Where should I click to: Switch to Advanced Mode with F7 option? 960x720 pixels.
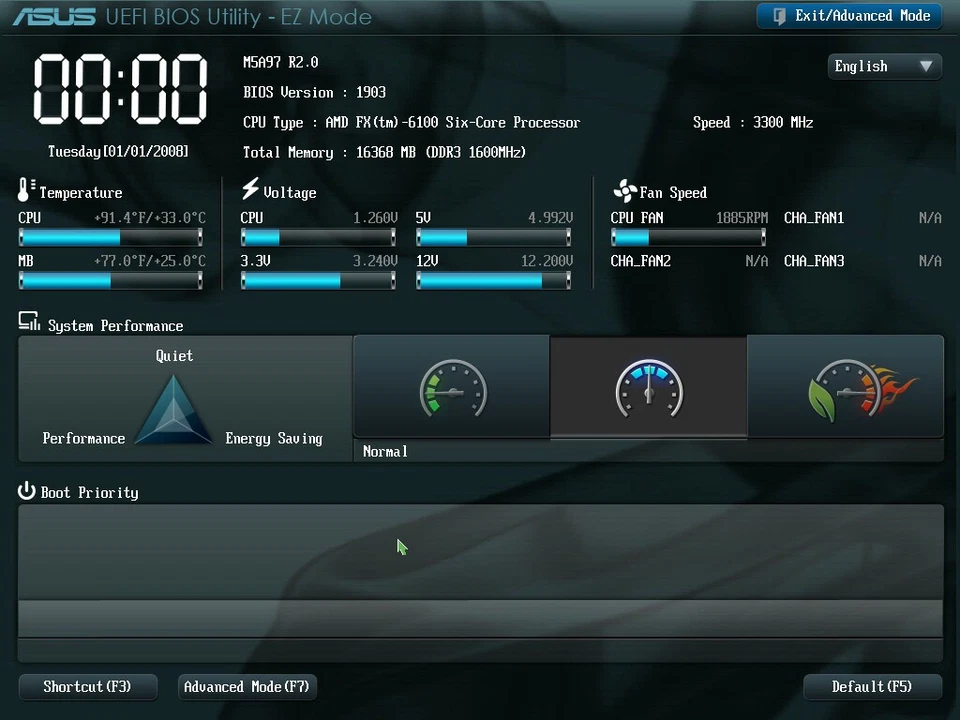click(246, 687)
